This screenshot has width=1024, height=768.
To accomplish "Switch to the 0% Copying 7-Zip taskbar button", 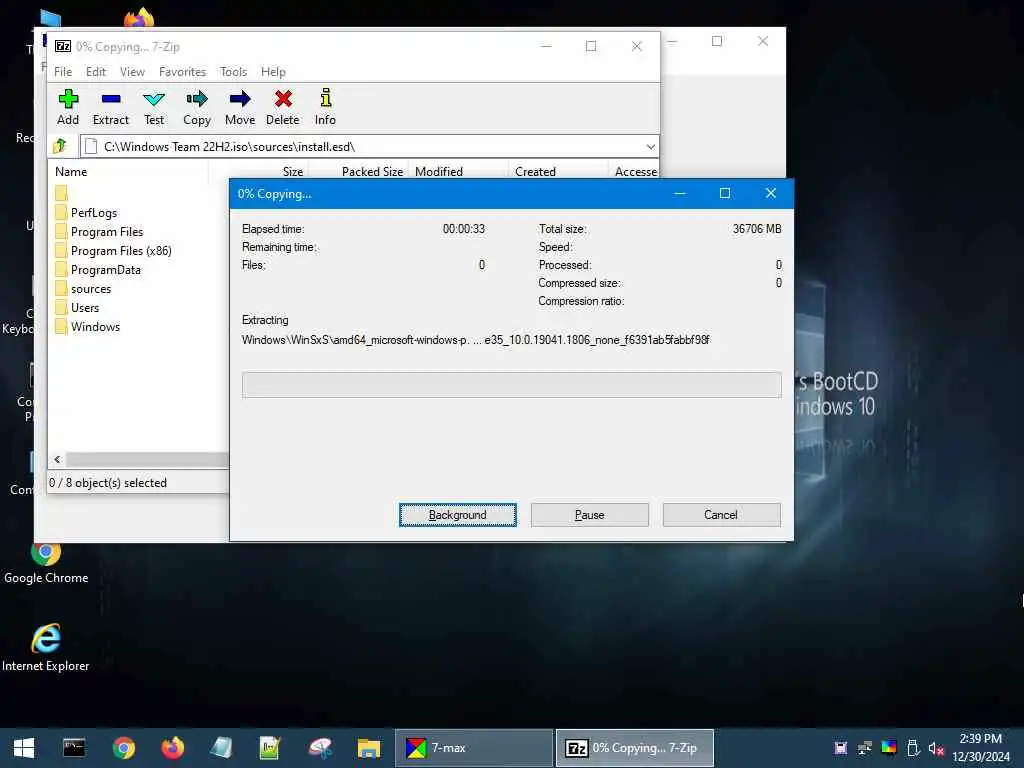I will 635,748.
